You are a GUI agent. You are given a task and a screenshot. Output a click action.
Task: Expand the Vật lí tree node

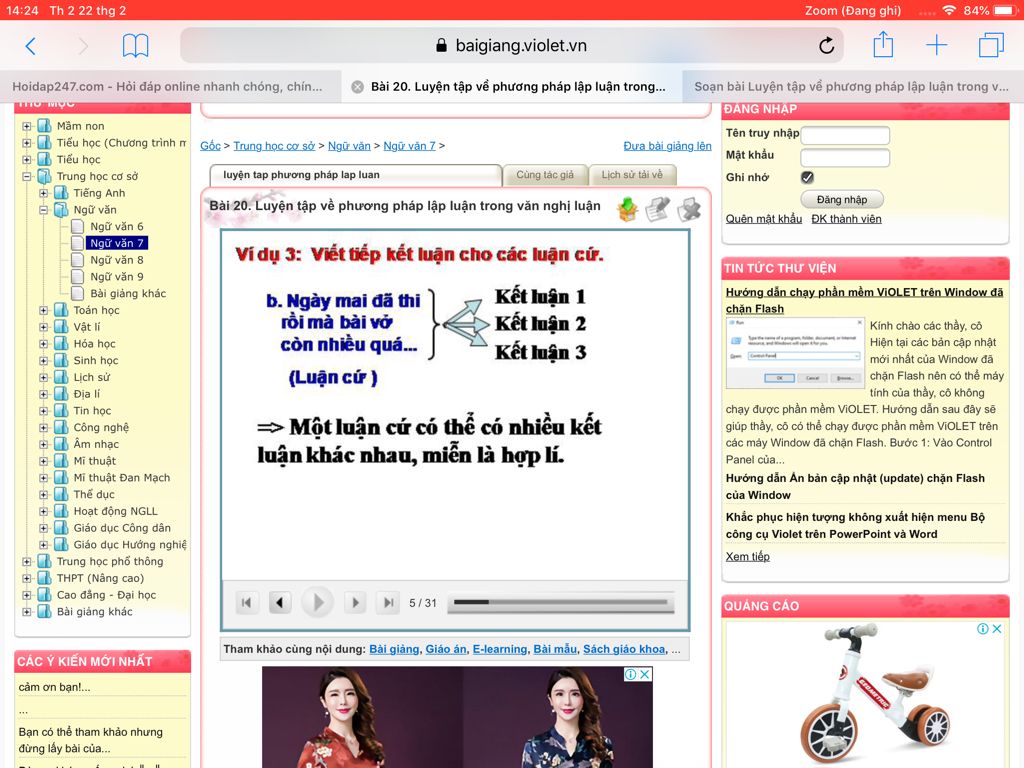(44, 327)
